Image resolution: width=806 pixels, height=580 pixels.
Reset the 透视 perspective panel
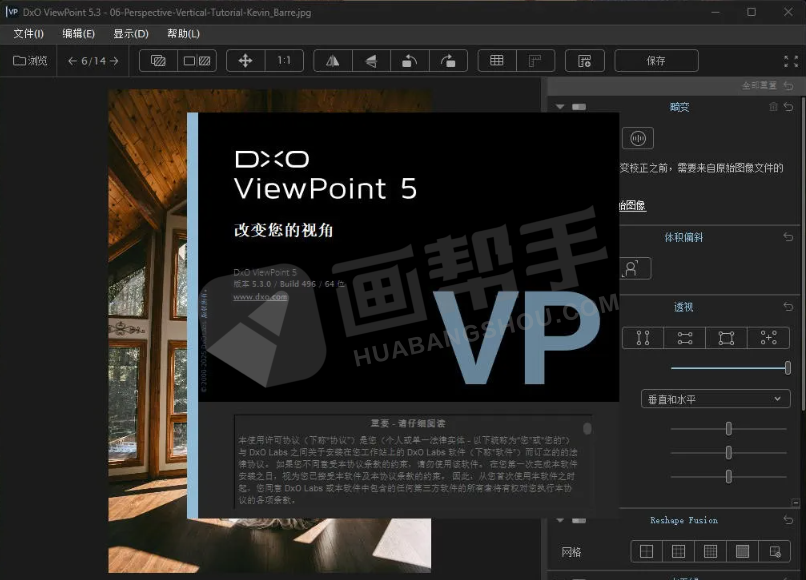point(789,307)
